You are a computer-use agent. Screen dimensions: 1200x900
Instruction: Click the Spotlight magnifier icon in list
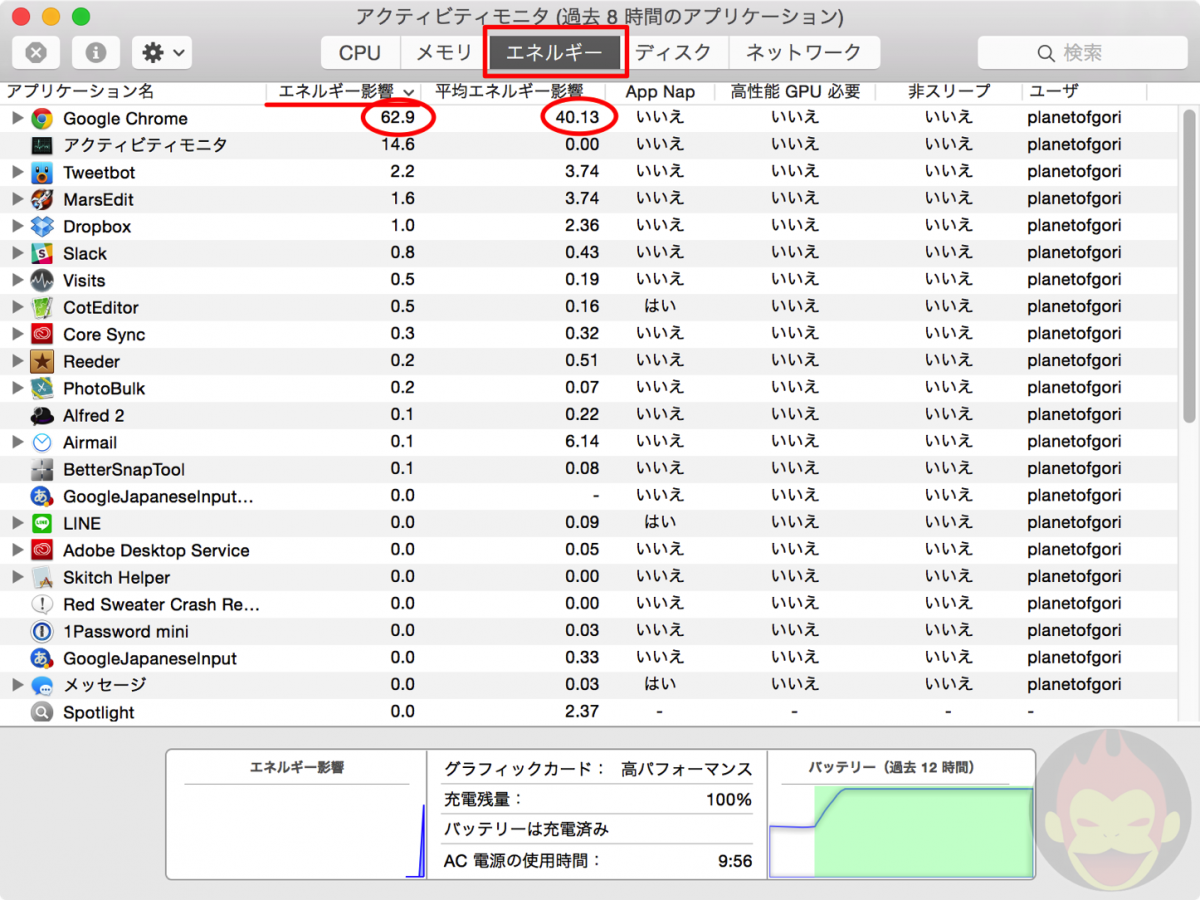click(42, 712)
